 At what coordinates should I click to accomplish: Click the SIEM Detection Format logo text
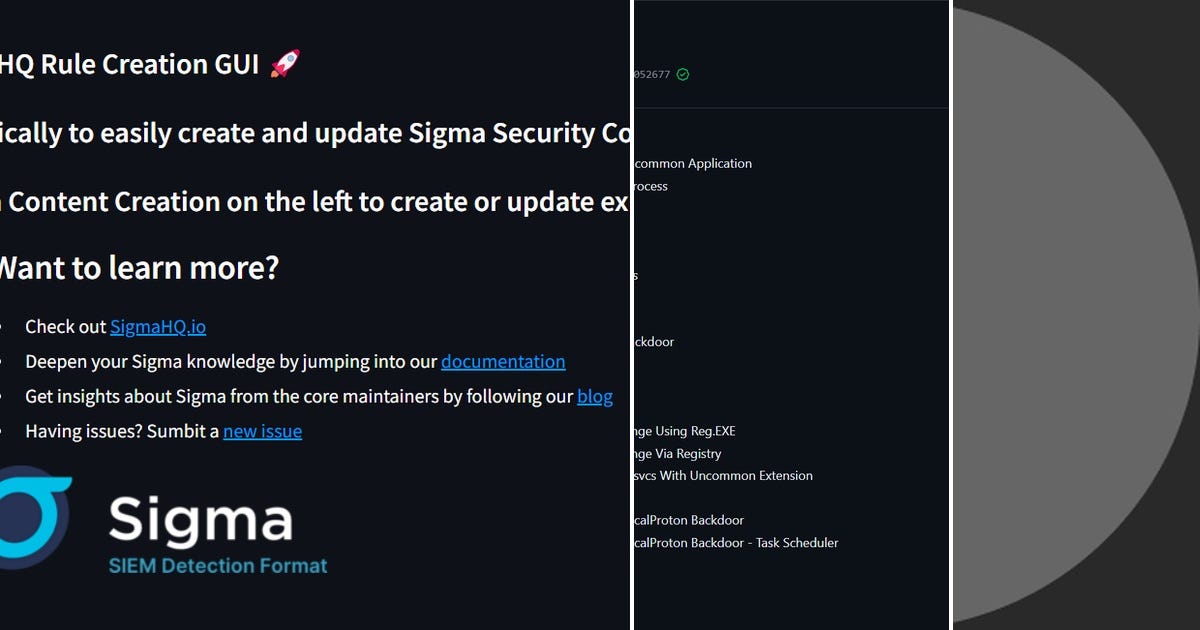tap(219, 565)
